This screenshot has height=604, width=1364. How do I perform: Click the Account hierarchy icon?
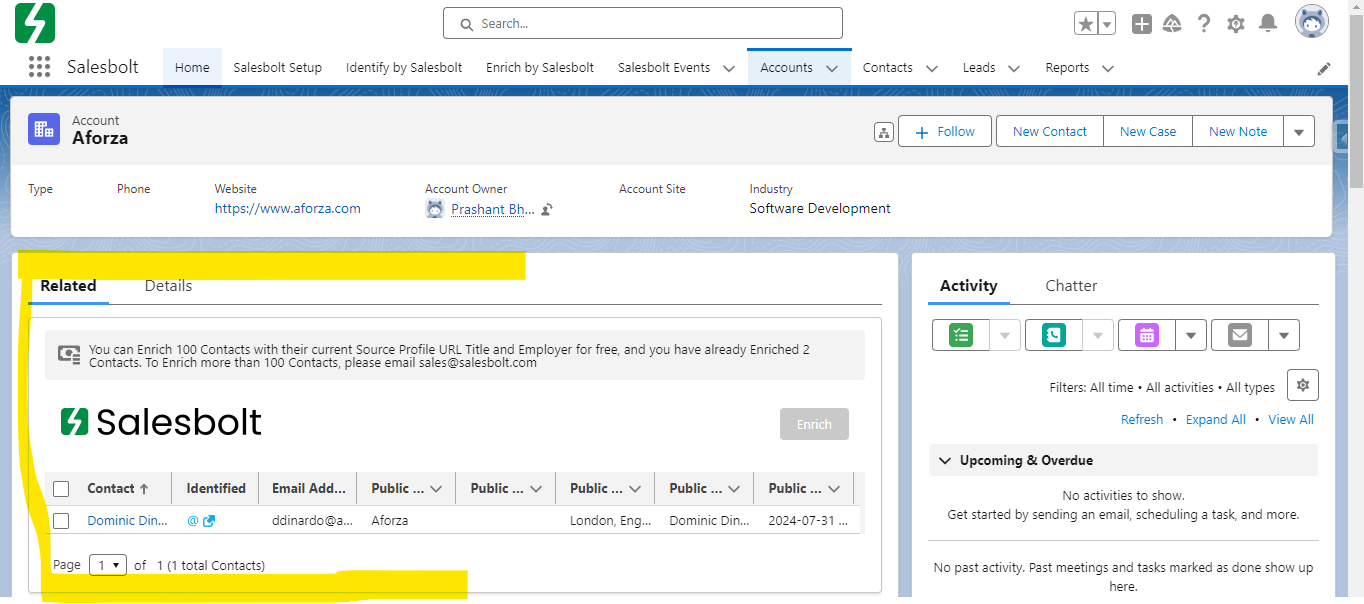point(883,132)
